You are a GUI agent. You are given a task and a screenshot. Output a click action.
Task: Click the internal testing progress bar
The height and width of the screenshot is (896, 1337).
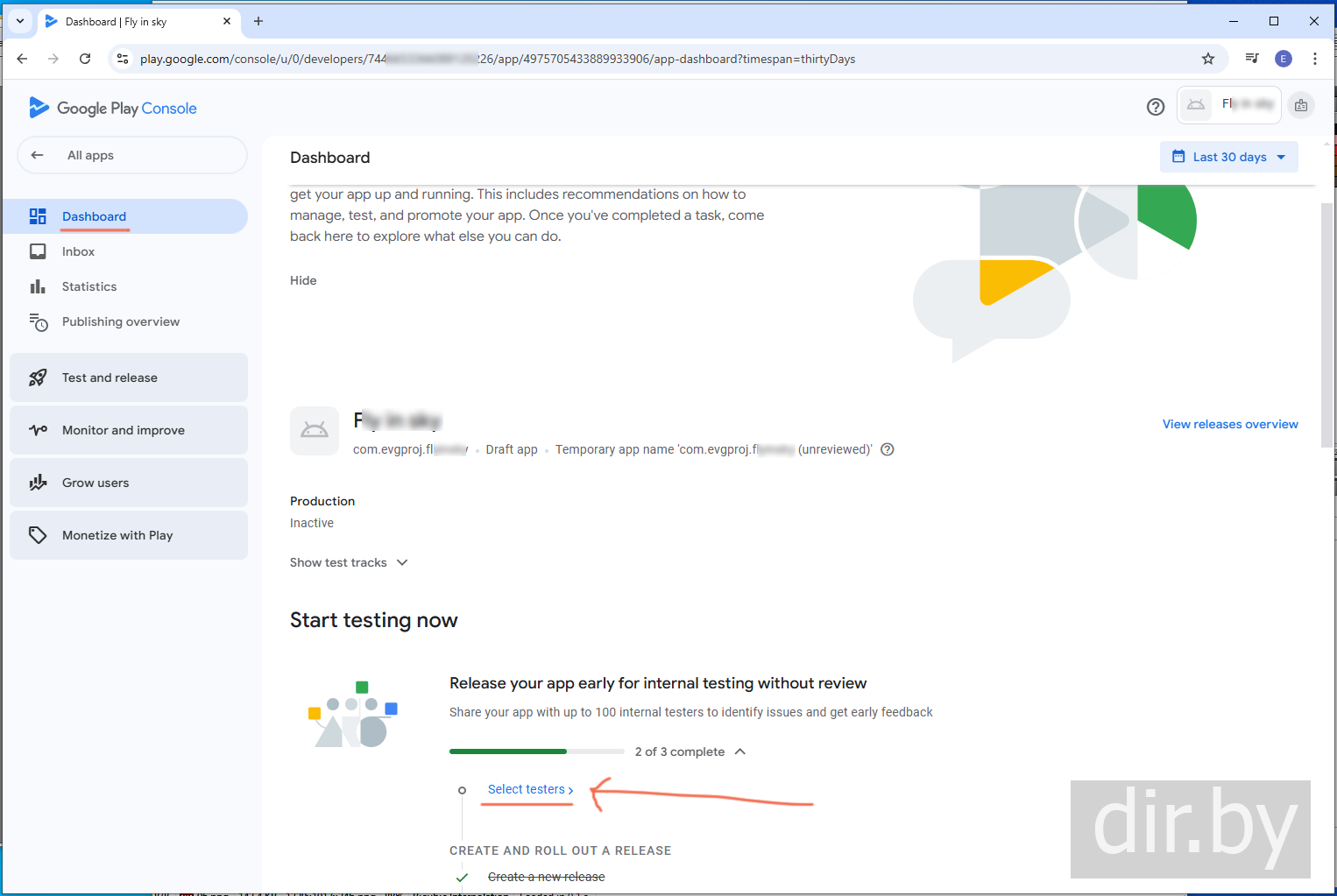[537, 751]
